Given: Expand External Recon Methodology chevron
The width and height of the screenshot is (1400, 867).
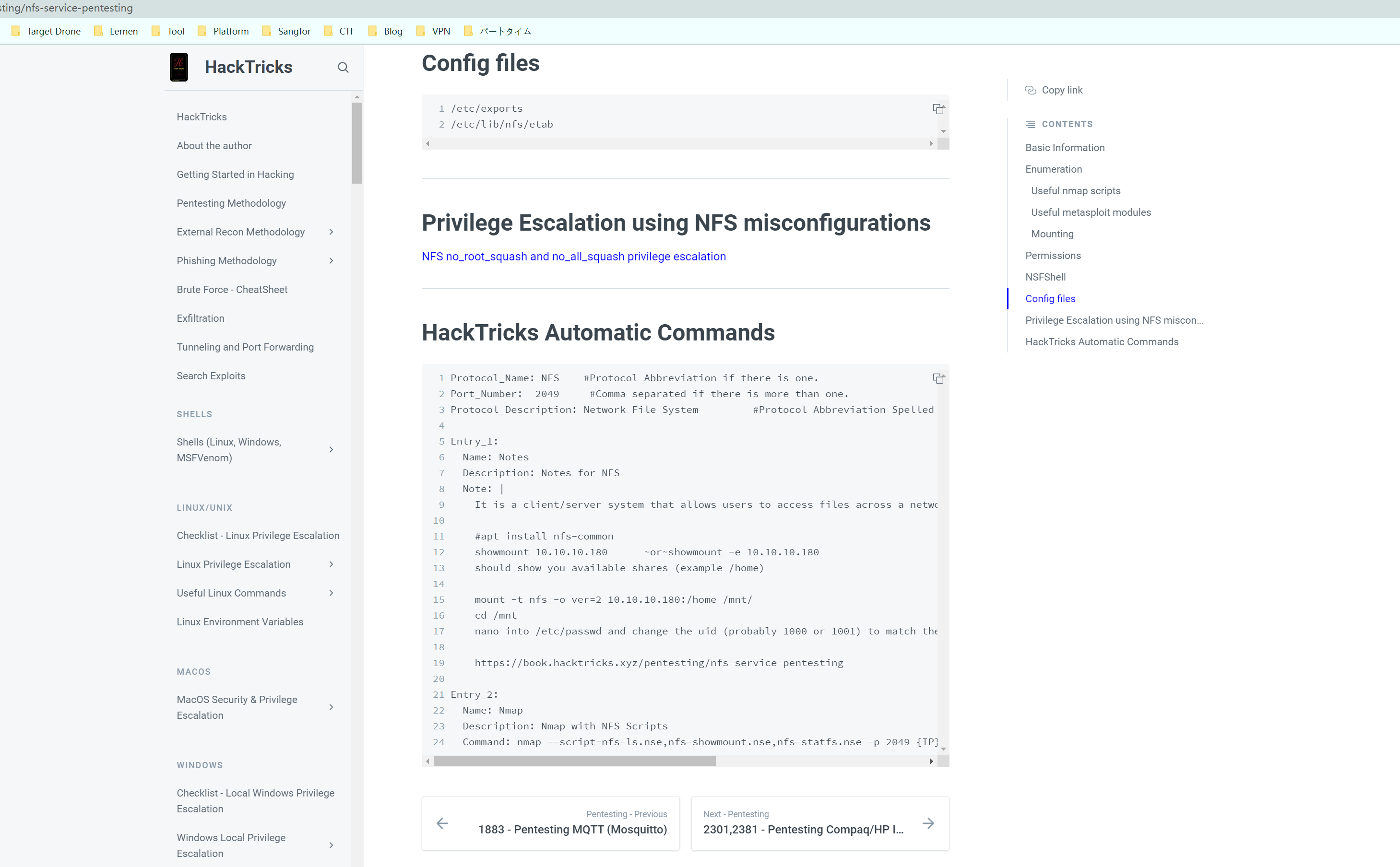Looking at the screenshot, I should pos(331,232).
